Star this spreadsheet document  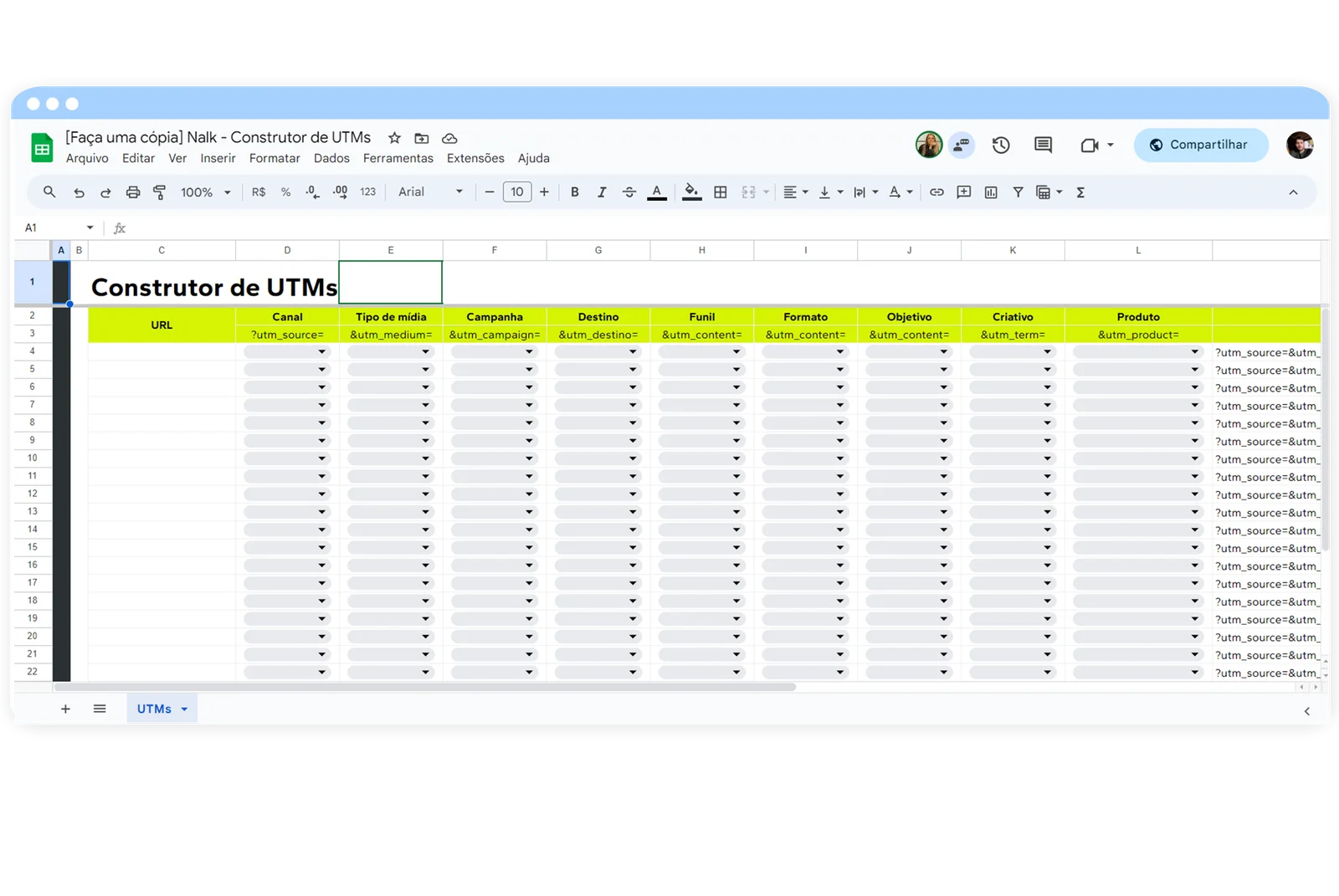[x=394, y=138]
